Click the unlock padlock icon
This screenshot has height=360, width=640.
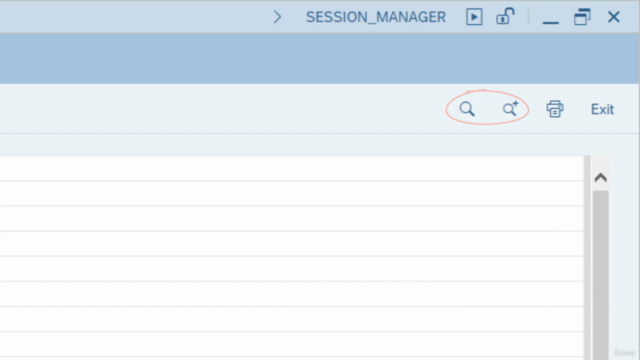(x=505, y=17)
